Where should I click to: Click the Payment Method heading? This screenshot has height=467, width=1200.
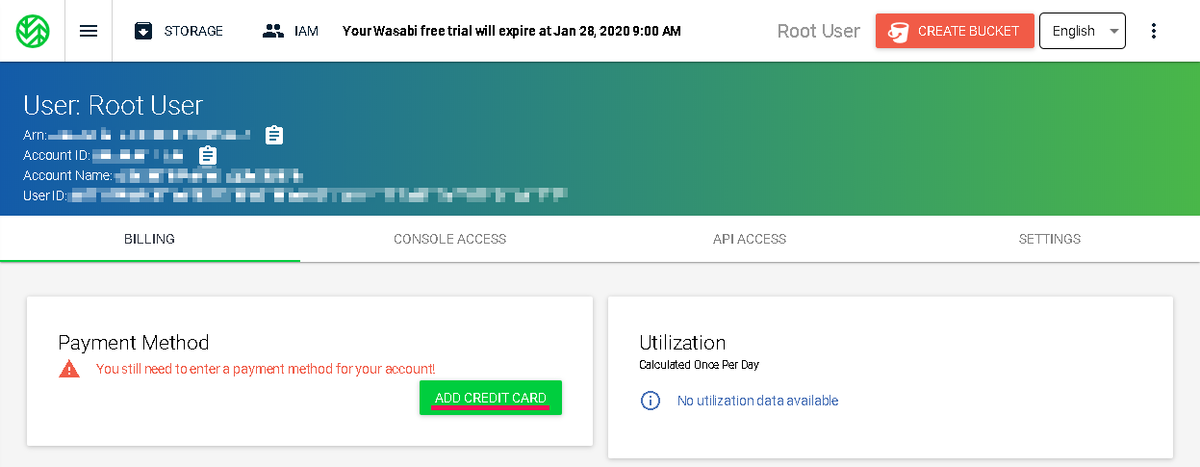point(133,343)
